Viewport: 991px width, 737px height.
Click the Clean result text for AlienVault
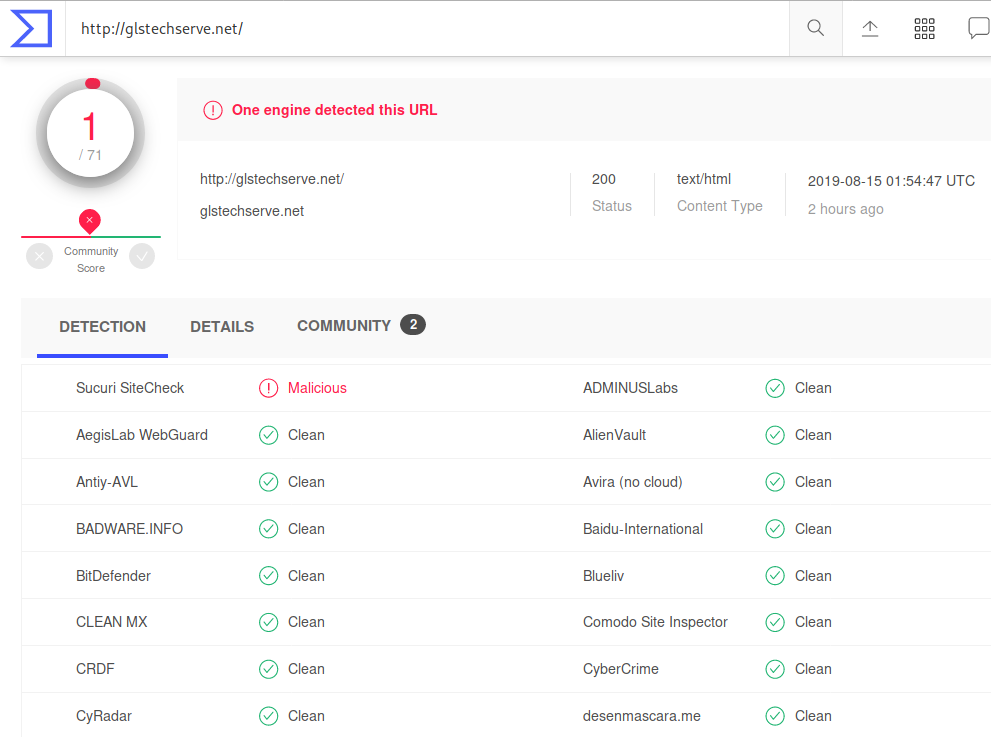coord(813,435)
